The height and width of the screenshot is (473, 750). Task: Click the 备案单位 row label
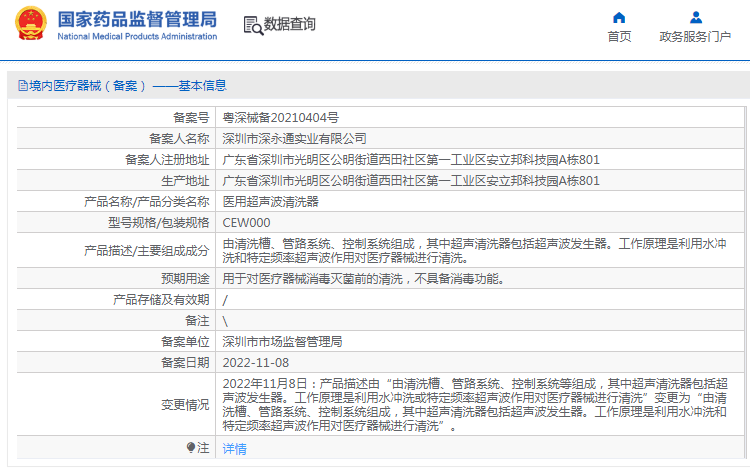(x=185, y=342)
